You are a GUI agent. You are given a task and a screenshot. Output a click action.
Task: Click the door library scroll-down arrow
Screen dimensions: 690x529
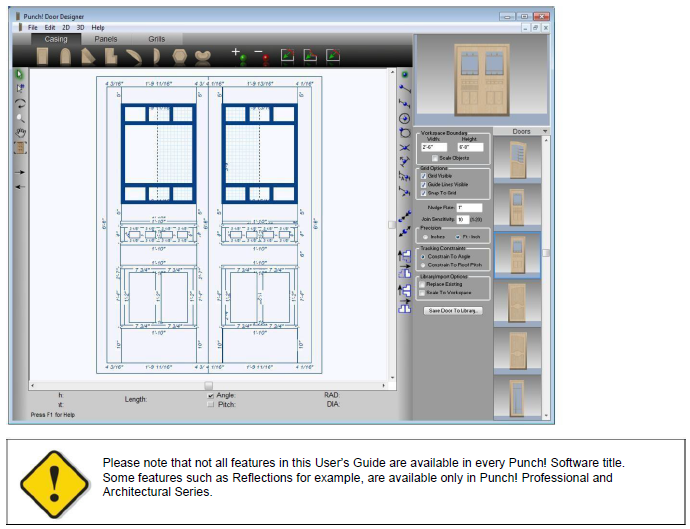click(546, 415)
